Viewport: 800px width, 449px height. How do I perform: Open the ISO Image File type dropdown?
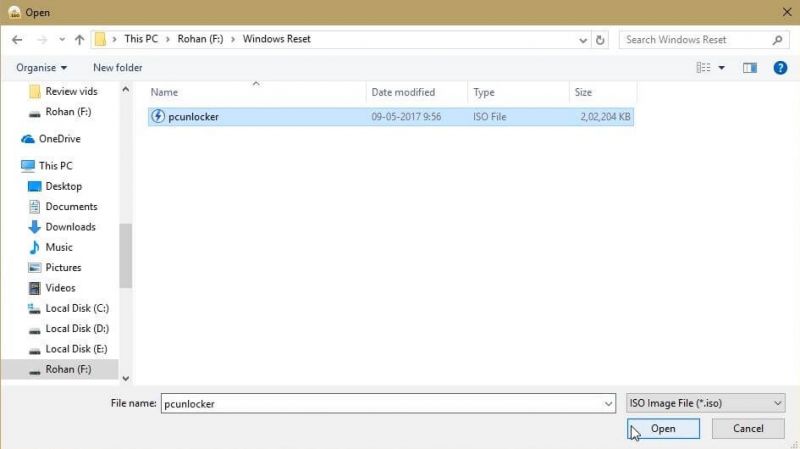(706, 403)
